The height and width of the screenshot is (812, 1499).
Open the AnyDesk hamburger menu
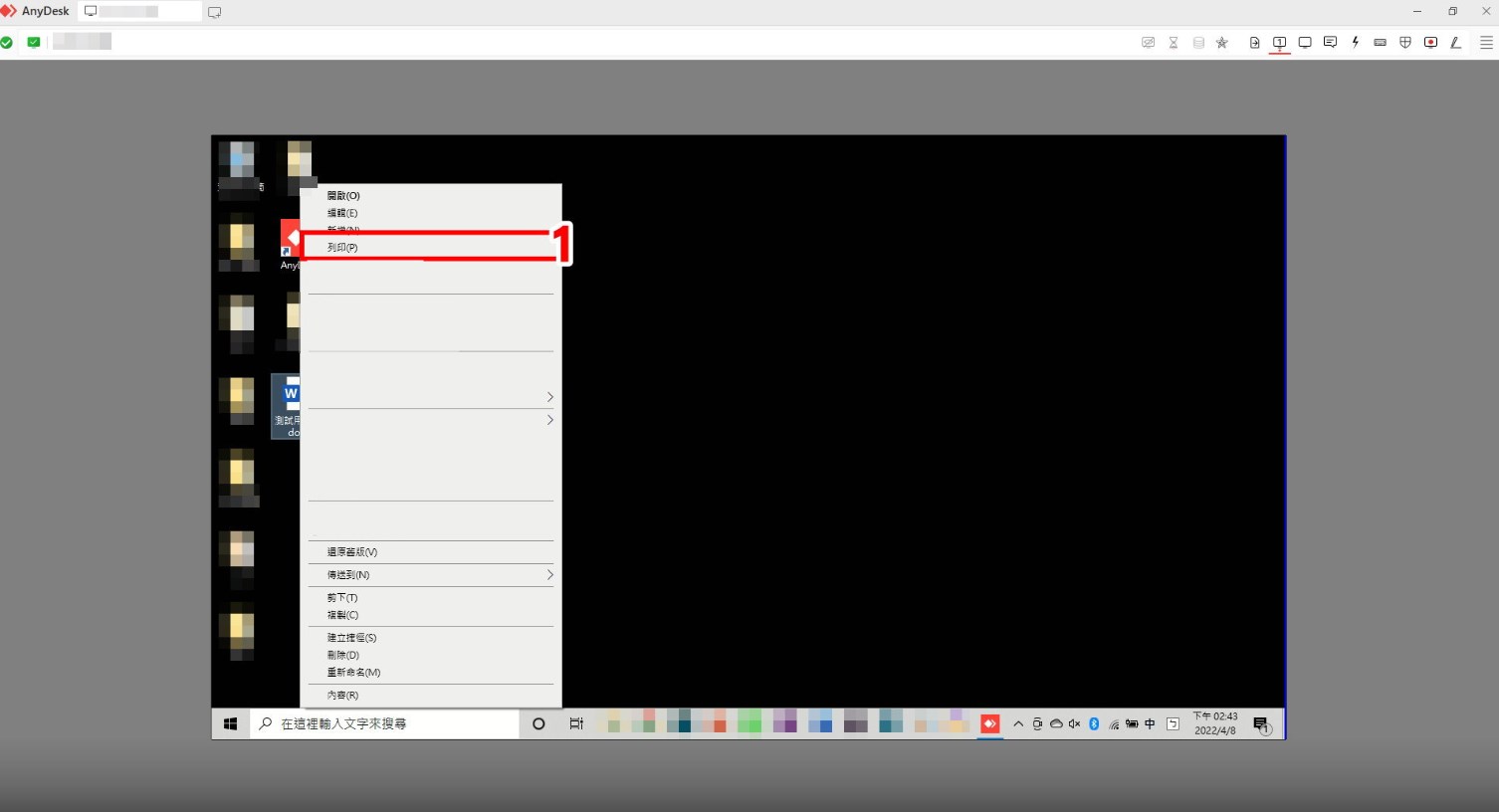(x=1486, y=43)
